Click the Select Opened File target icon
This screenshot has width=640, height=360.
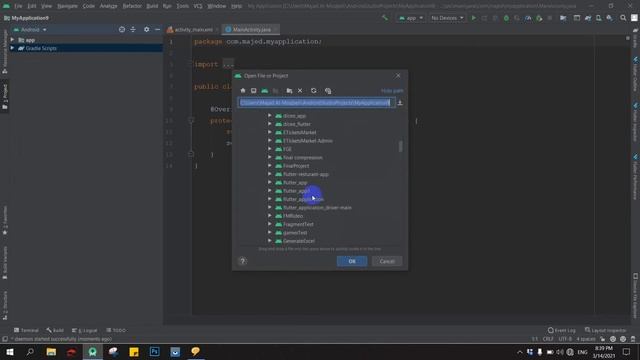click(x=122, y=29)
